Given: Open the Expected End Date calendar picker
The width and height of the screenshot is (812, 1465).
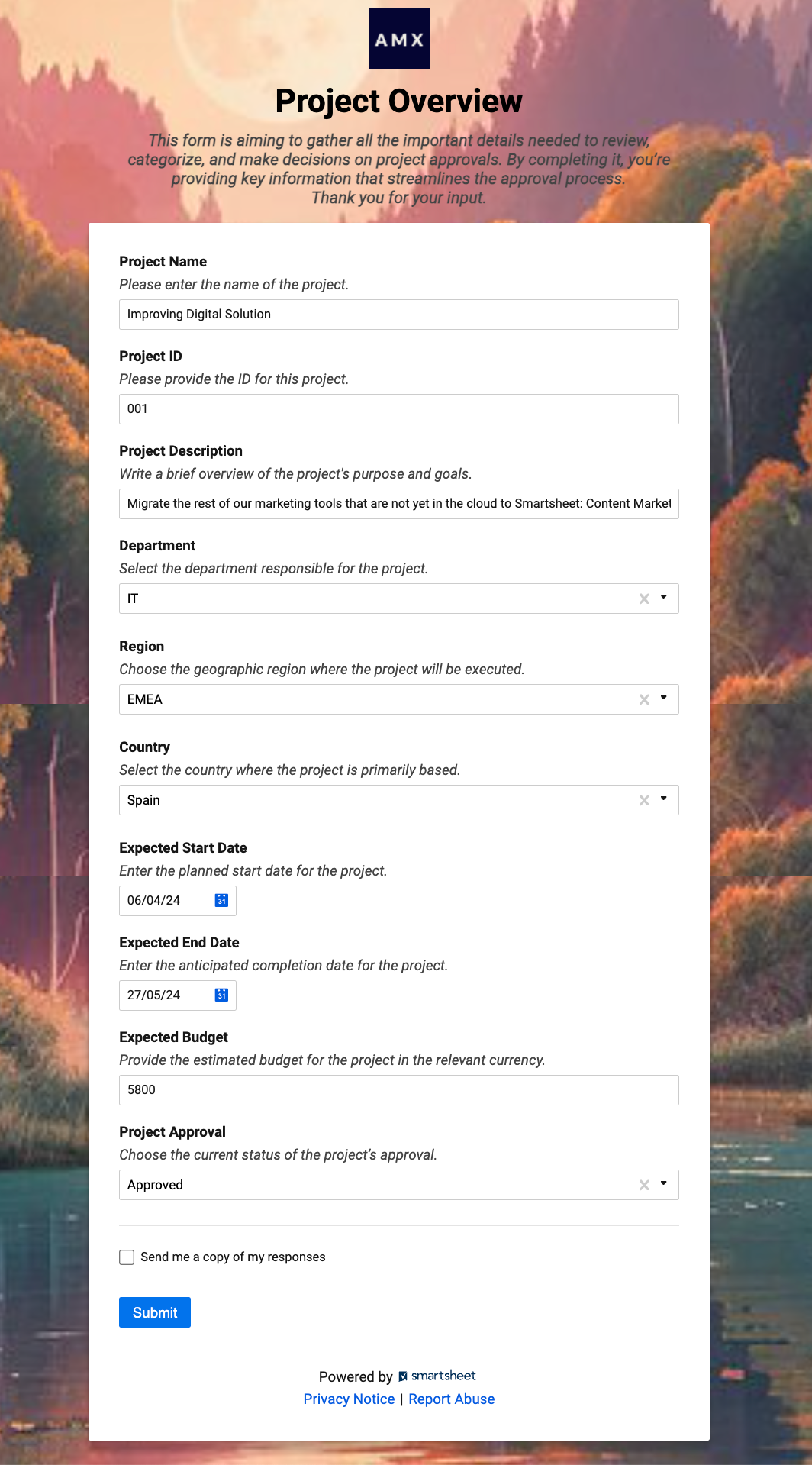Looking at the screenshot, I should click(x=221, y=995).
